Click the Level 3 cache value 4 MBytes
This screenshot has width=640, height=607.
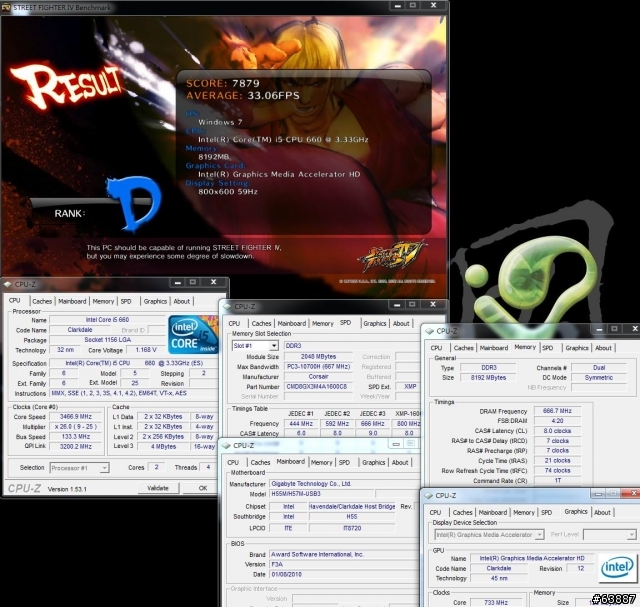(163, 447)
